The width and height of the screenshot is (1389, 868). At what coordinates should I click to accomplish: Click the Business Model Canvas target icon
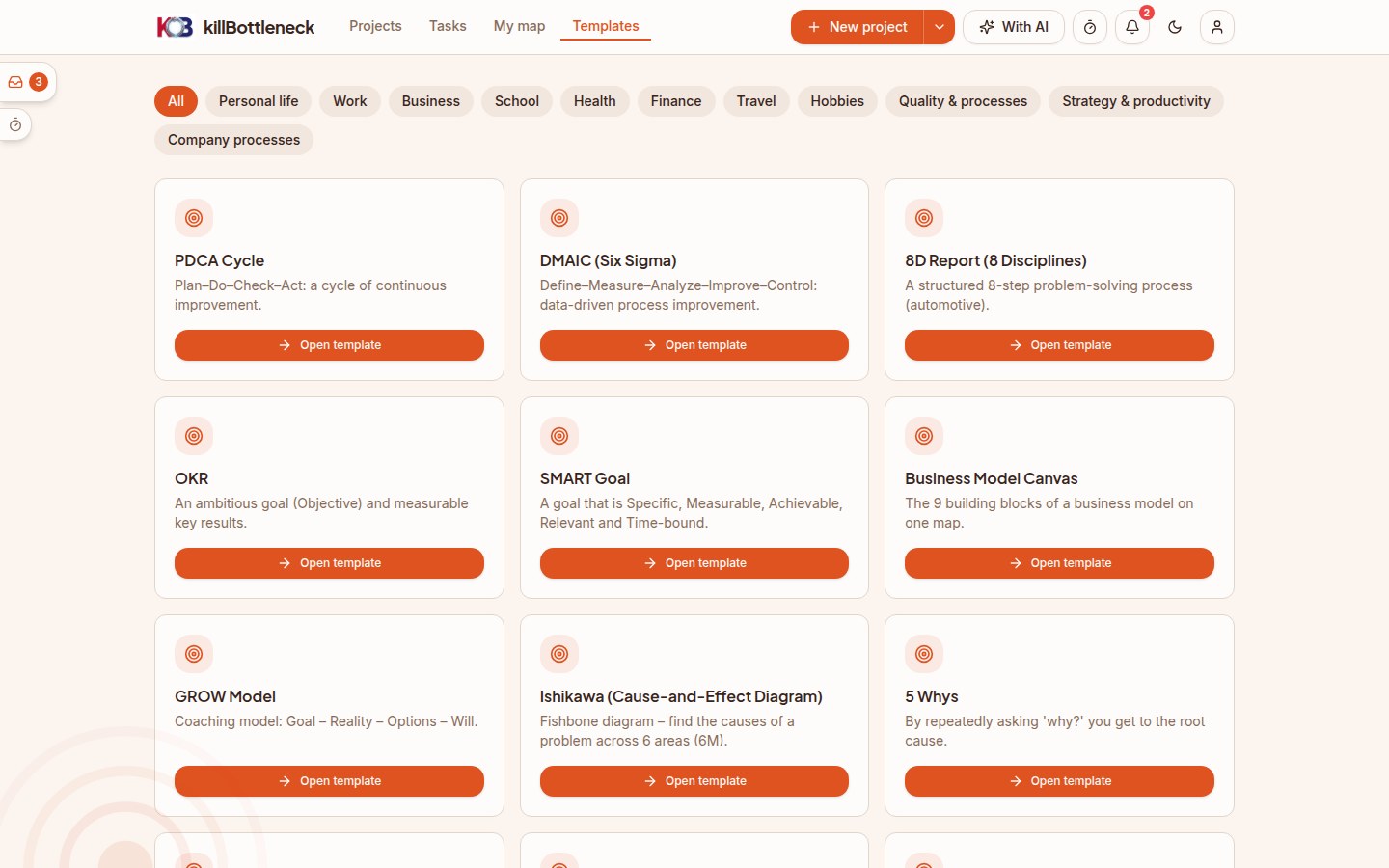coord(924,436)
